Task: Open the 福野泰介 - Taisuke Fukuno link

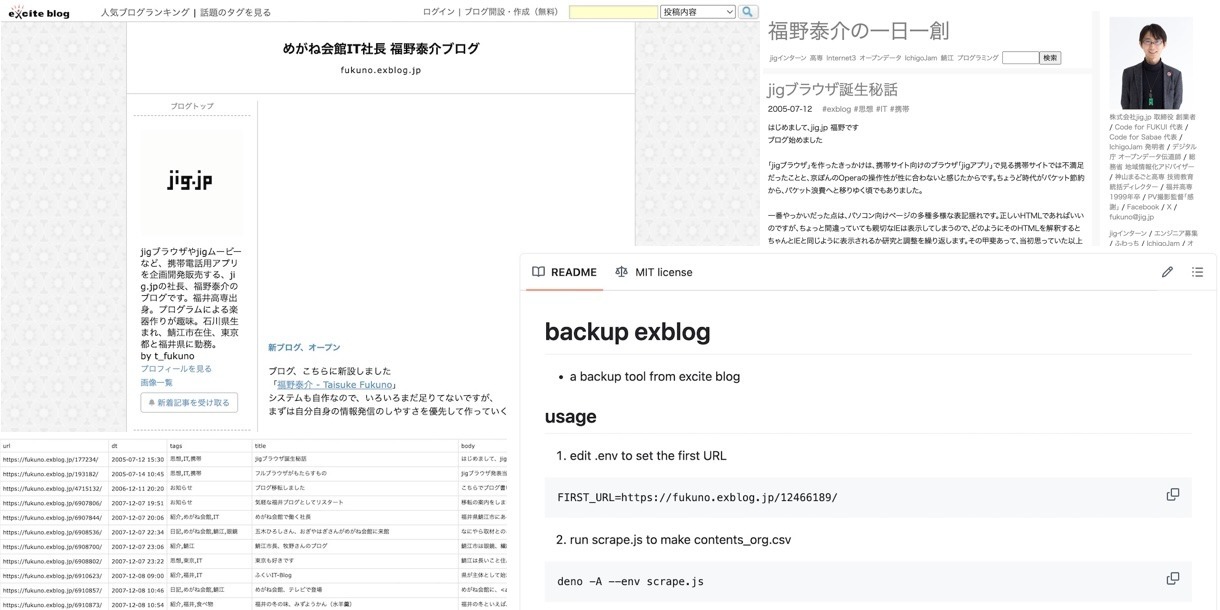Action: (336, 385)
